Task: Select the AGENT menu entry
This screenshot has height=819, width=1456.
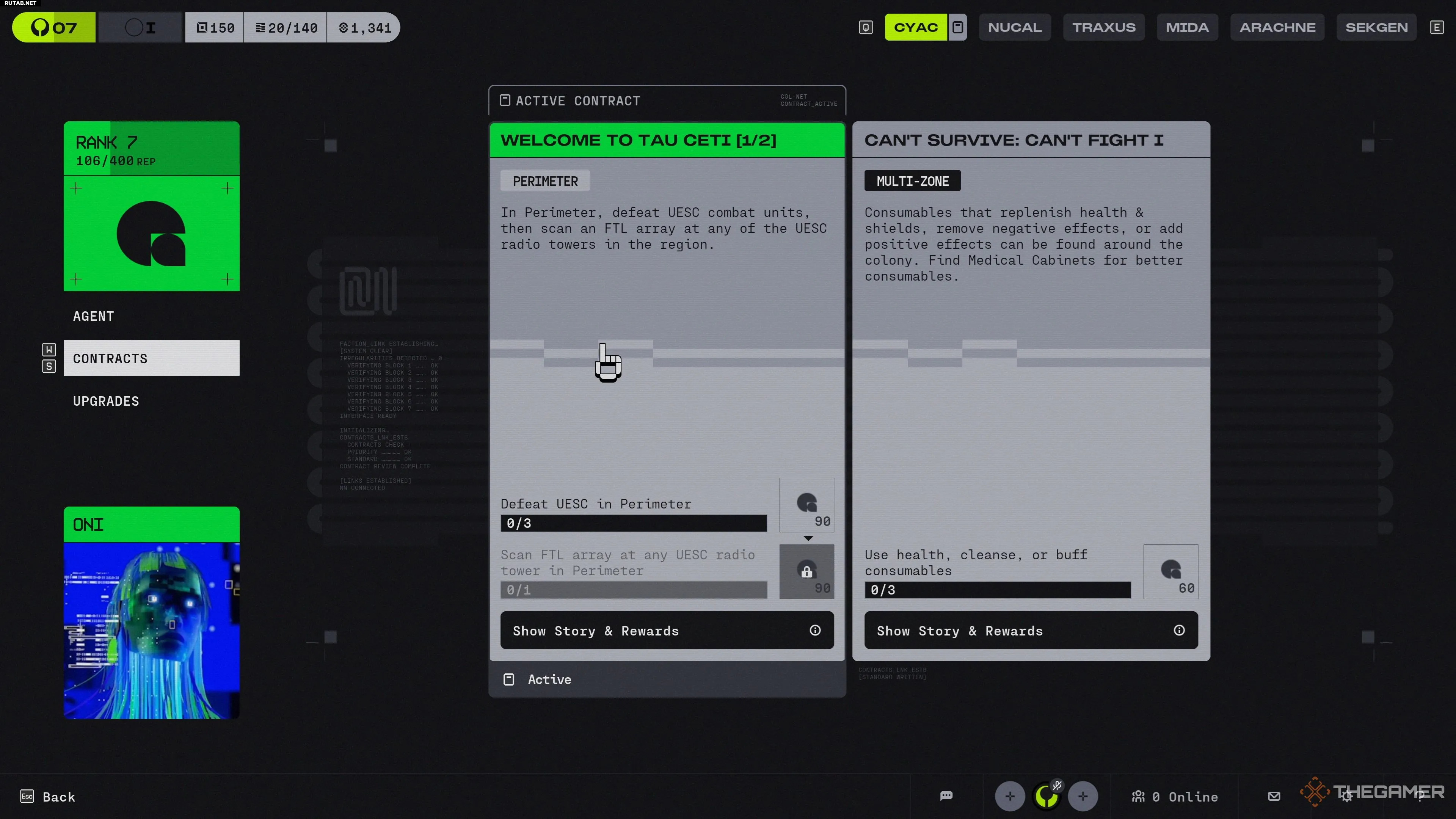Action: click(x=94, y=317)
